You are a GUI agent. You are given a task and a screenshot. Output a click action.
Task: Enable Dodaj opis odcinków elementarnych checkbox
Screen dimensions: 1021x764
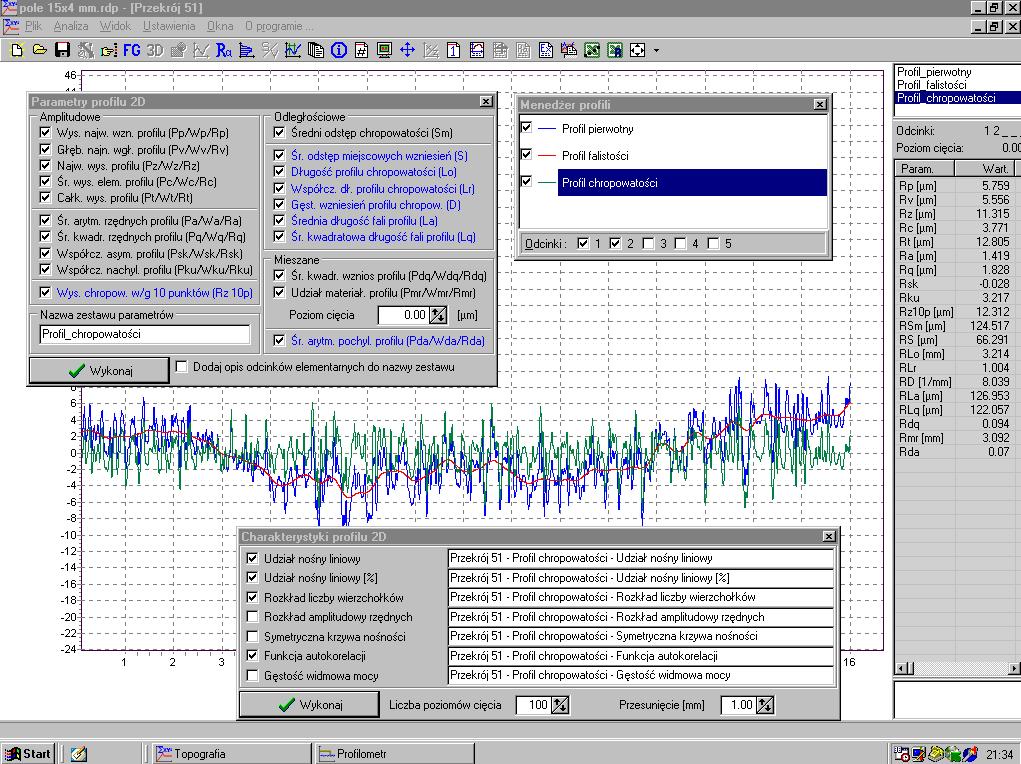[x=181, y=367]
